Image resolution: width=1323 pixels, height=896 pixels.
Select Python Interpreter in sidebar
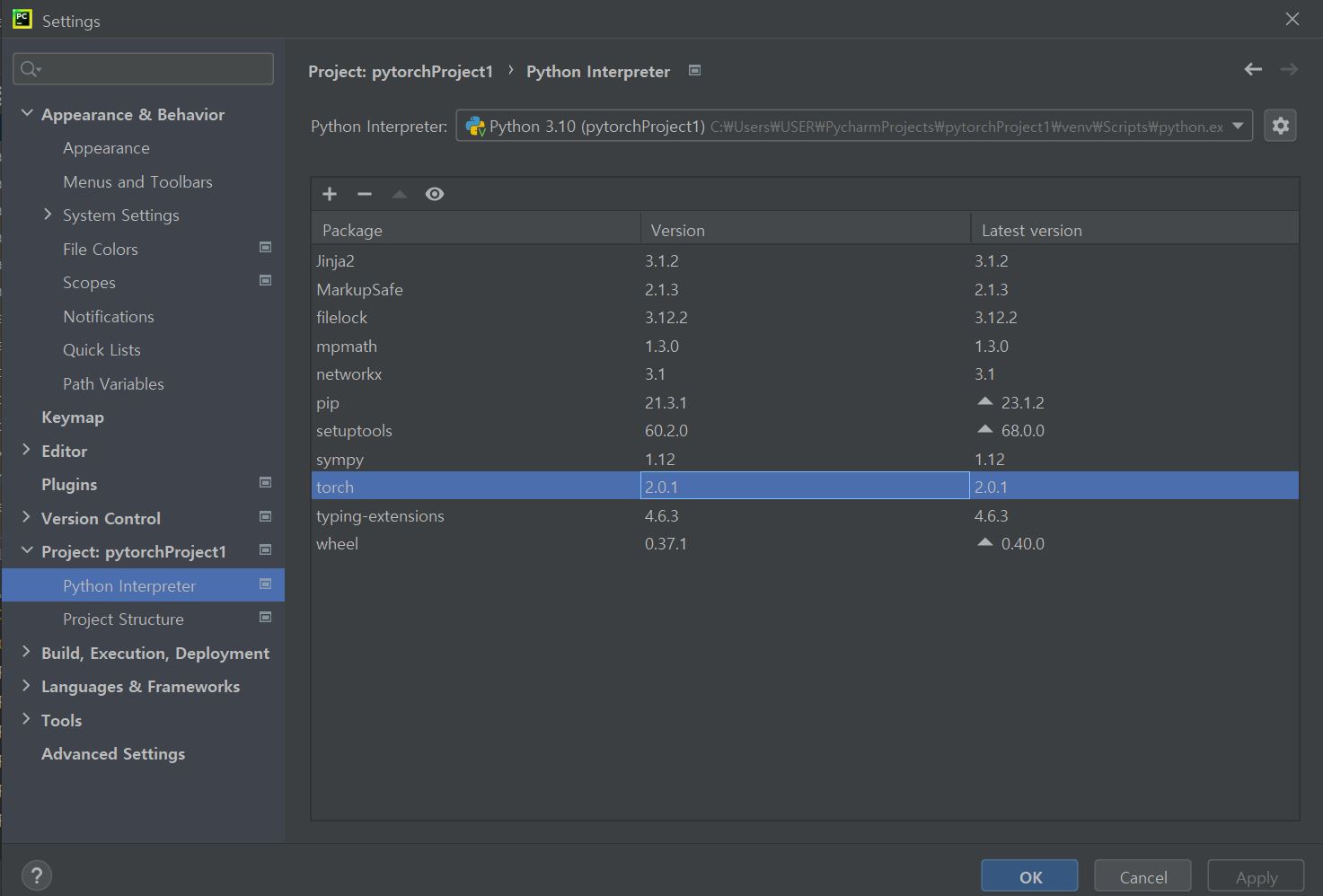pyautogui.click(x=143, y=585)
